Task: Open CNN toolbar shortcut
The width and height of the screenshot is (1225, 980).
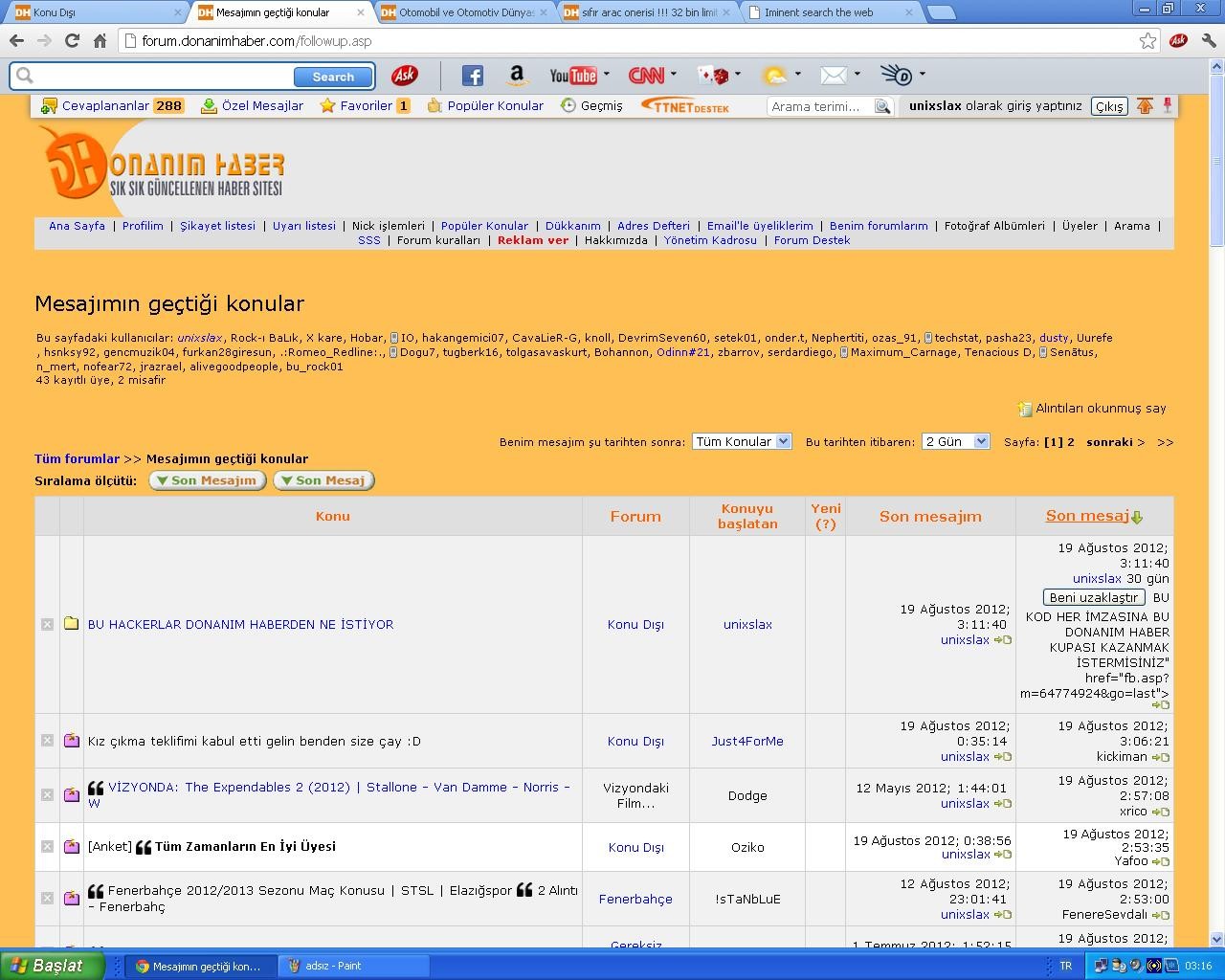Action: (x=647, y=76)
